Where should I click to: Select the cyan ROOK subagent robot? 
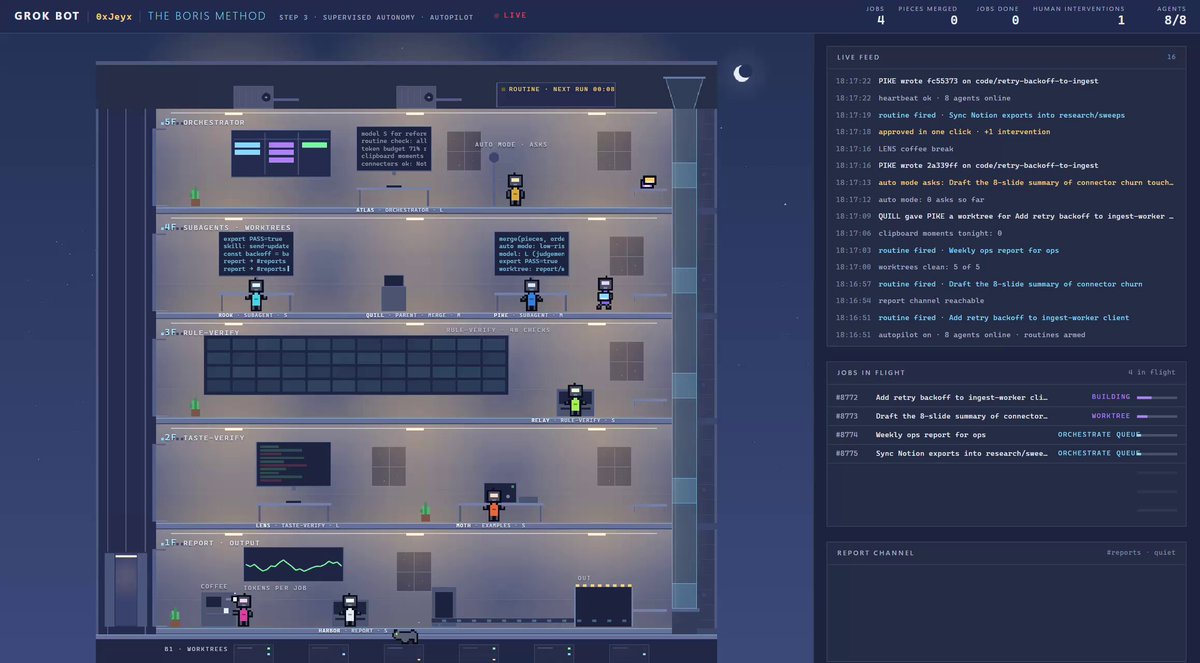tap(256, 295)
